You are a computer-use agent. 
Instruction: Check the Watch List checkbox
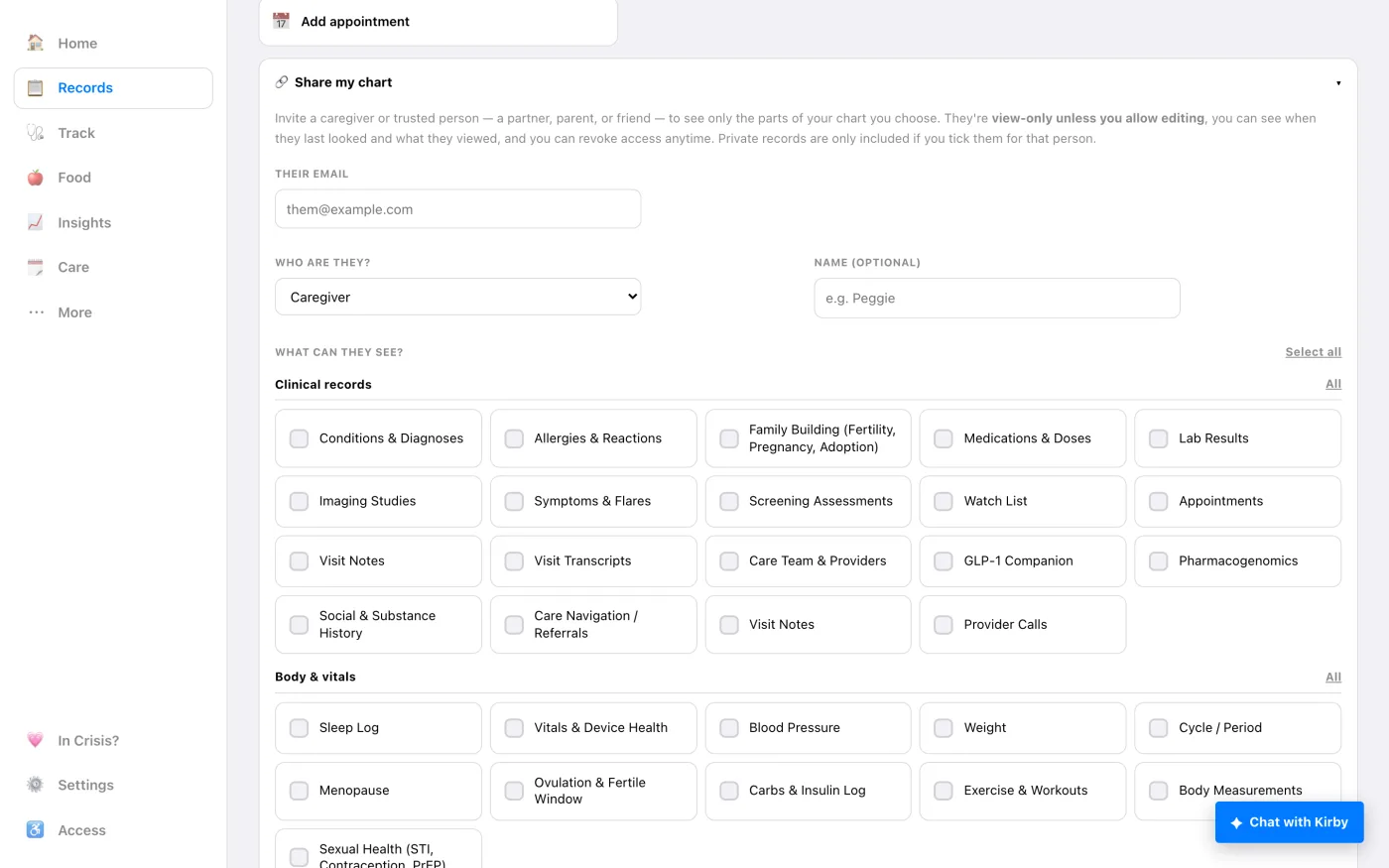coord(944,502)
